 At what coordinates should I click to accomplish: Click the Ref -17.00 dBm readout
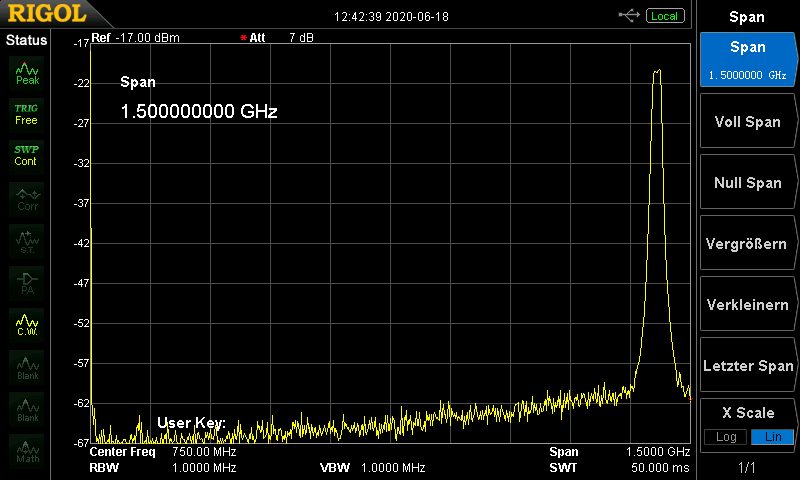coord(135,38)
